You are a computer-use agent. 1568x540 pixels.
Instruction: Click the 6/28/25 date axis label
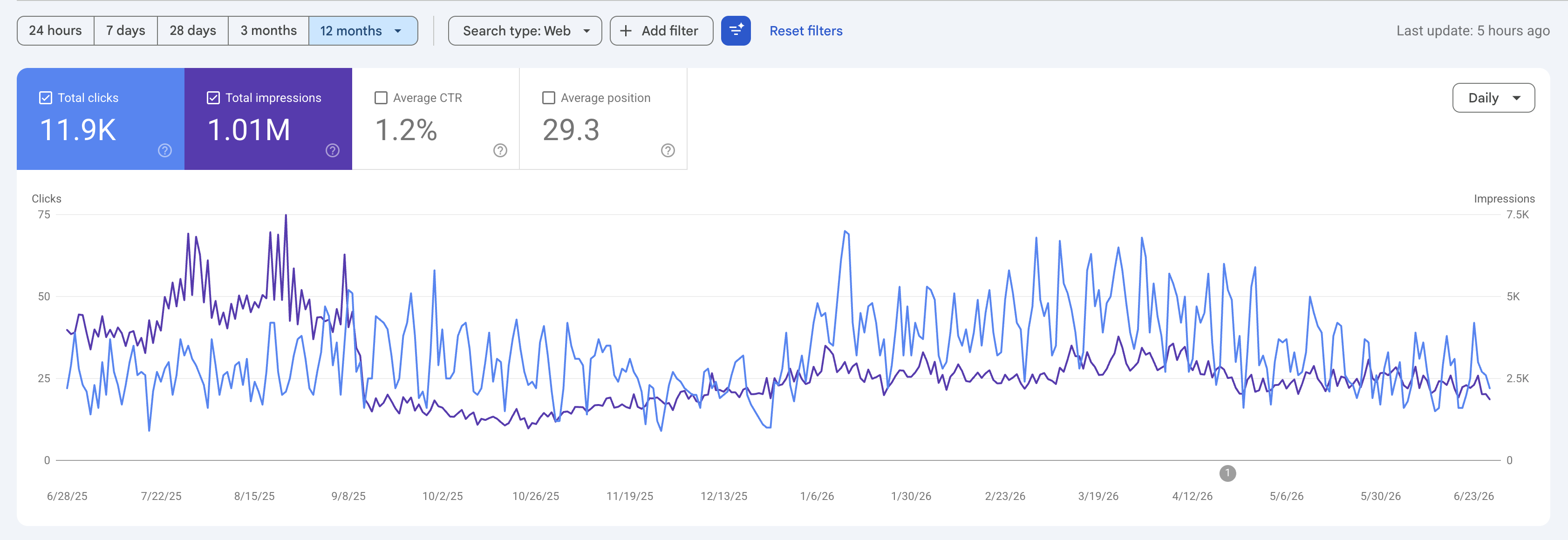[x=67, y=496]
